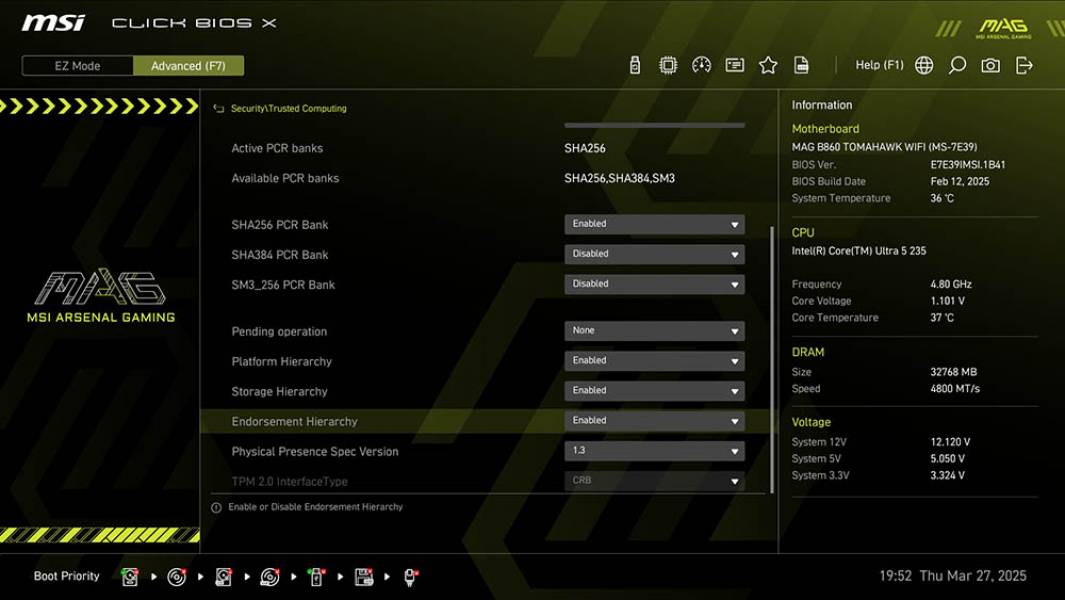Open the Physical Presence Spec Version dropdown
Screen dimensions: 1065x600
[x=654, y=451]
